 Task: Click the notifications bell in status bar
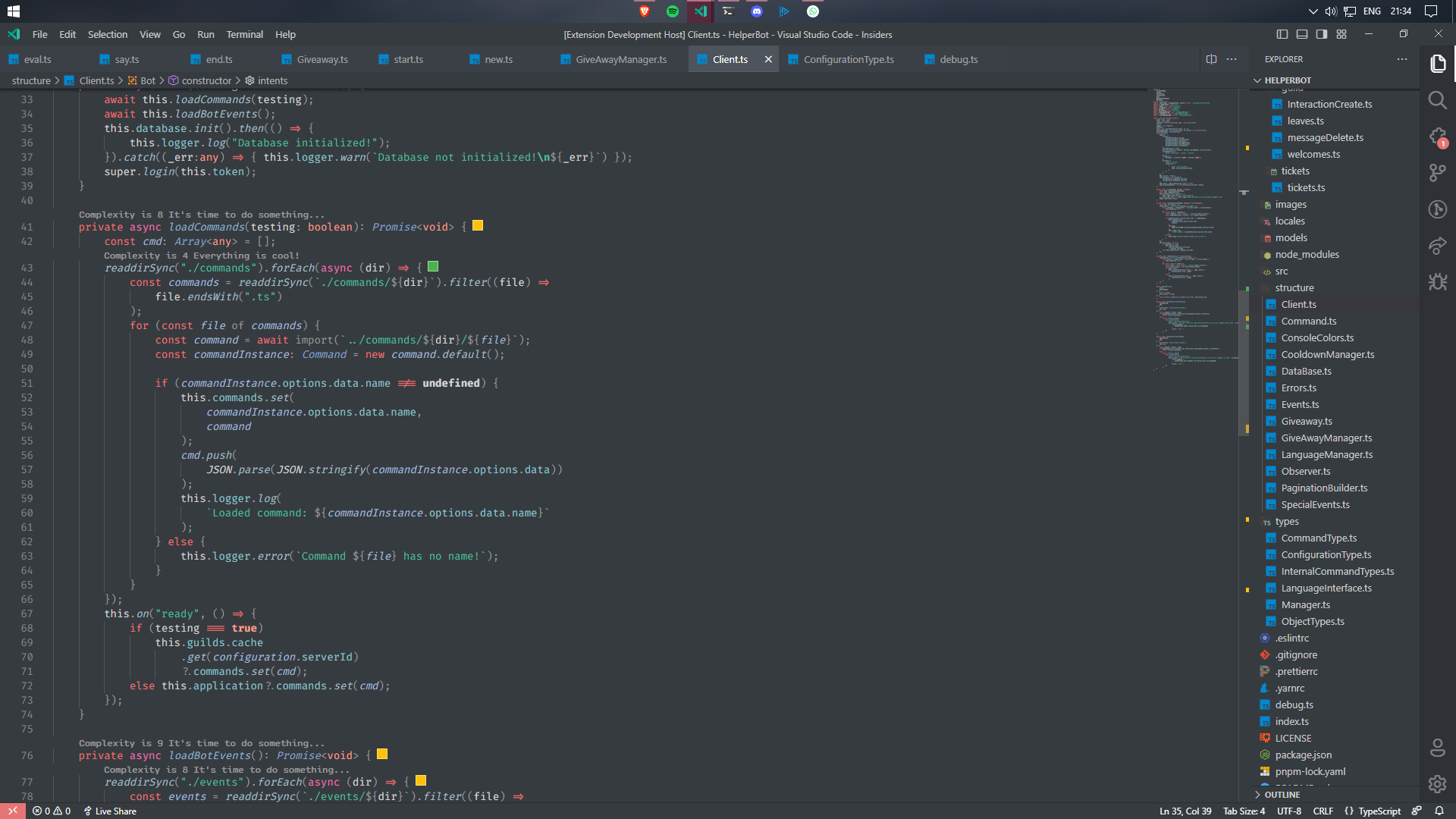coord(1439,811)
